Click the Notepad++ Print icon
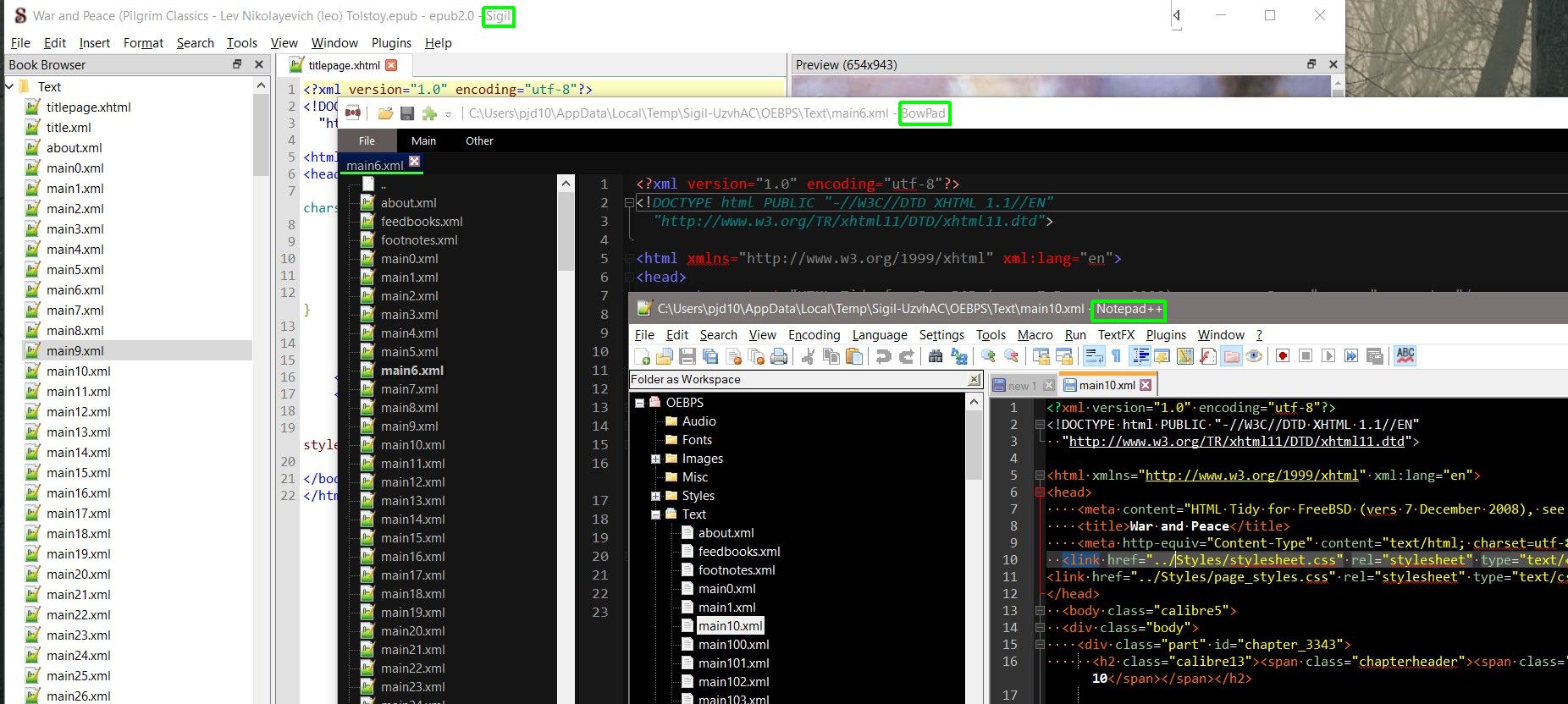 (779, 356)
